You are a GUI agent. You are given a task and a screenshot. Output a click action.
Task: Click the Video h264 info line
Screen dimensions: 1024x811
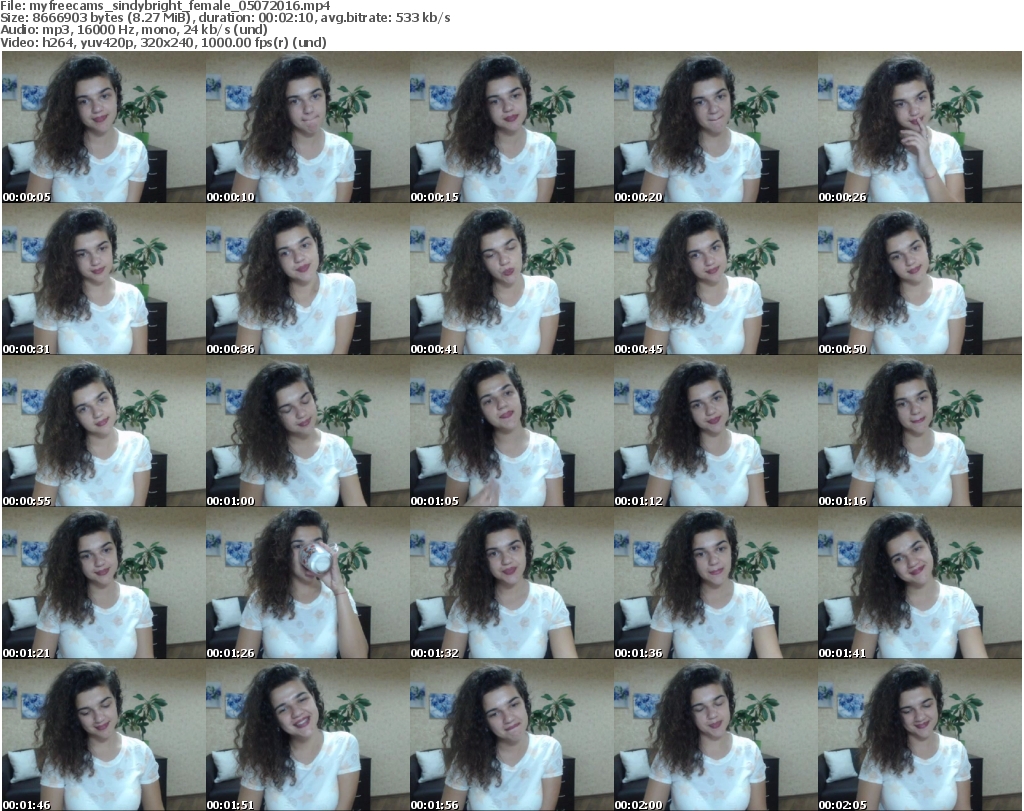point(163,42)
